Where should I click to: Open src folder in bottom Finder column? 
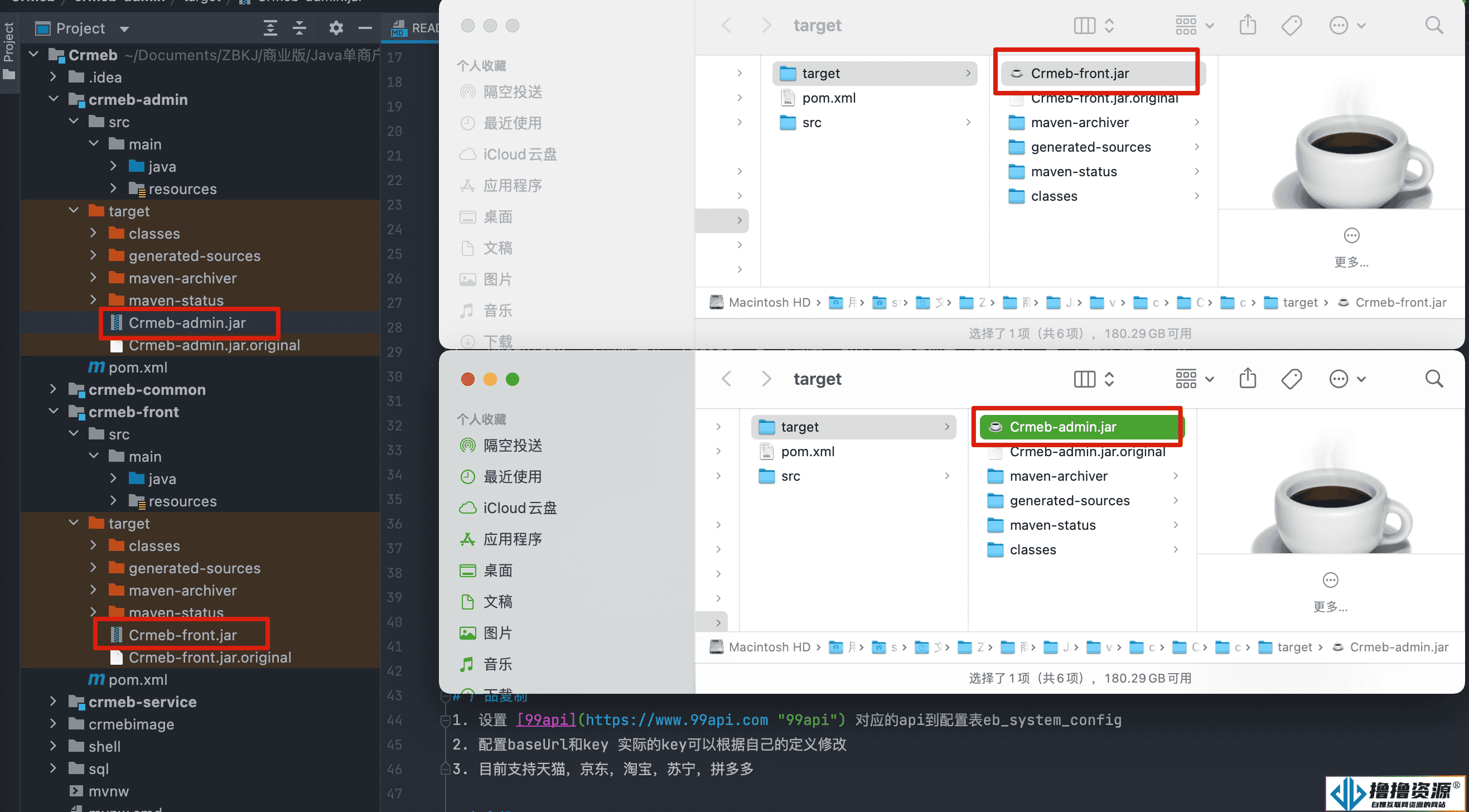pyautogui.click(x=853, y=476)
